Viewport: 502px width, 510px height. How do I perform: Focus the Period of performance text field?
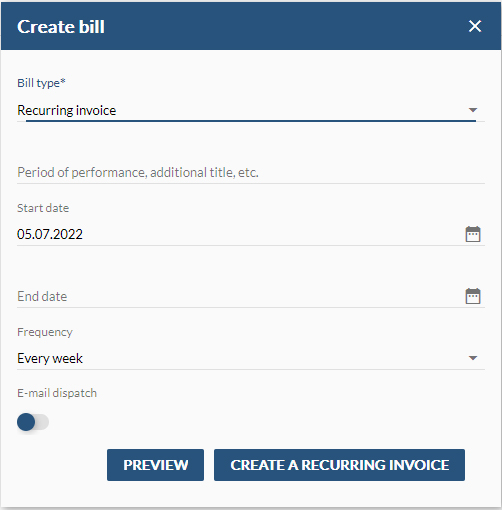tap(251, 172)
